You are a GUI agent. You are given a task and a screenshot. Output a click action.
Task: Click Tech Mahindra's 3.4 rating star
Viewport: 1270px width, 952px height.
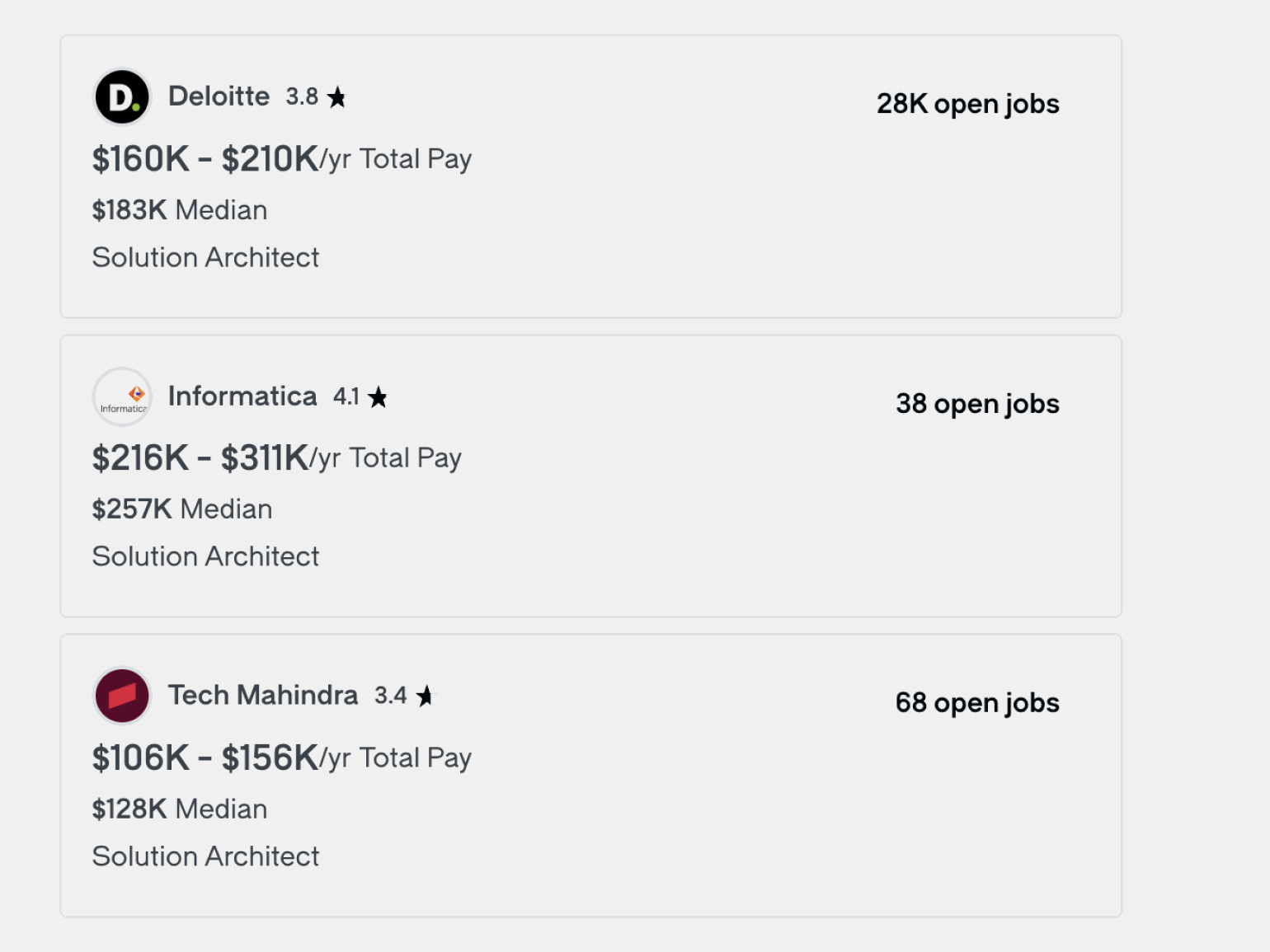tap(425, 696)
